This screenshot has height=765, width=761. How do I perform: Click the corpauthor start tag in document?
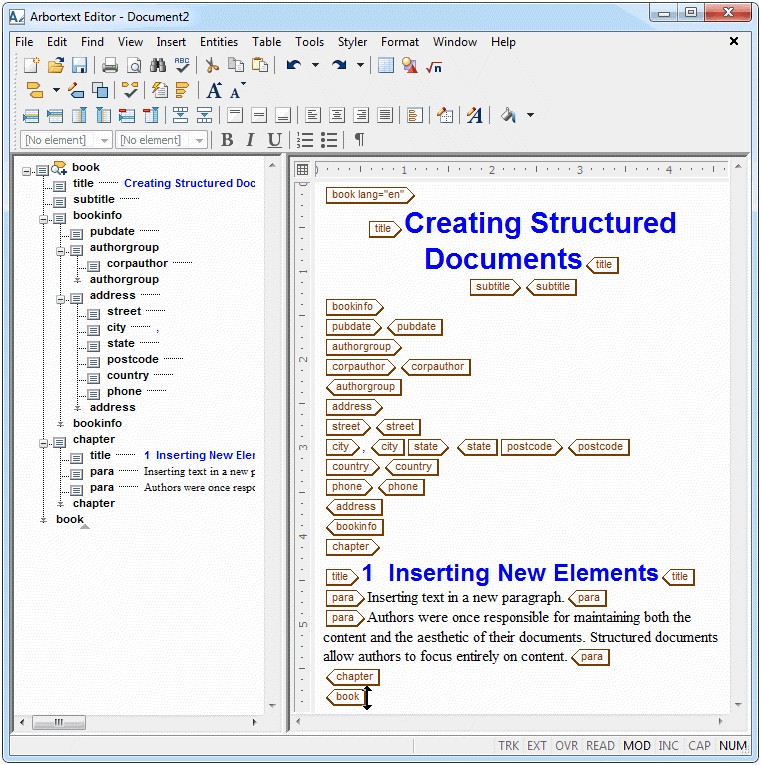coord(360,367)
